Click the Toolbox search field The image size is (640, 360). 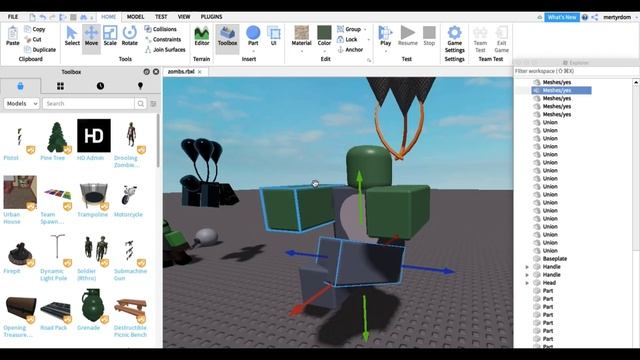pos(89,104)
